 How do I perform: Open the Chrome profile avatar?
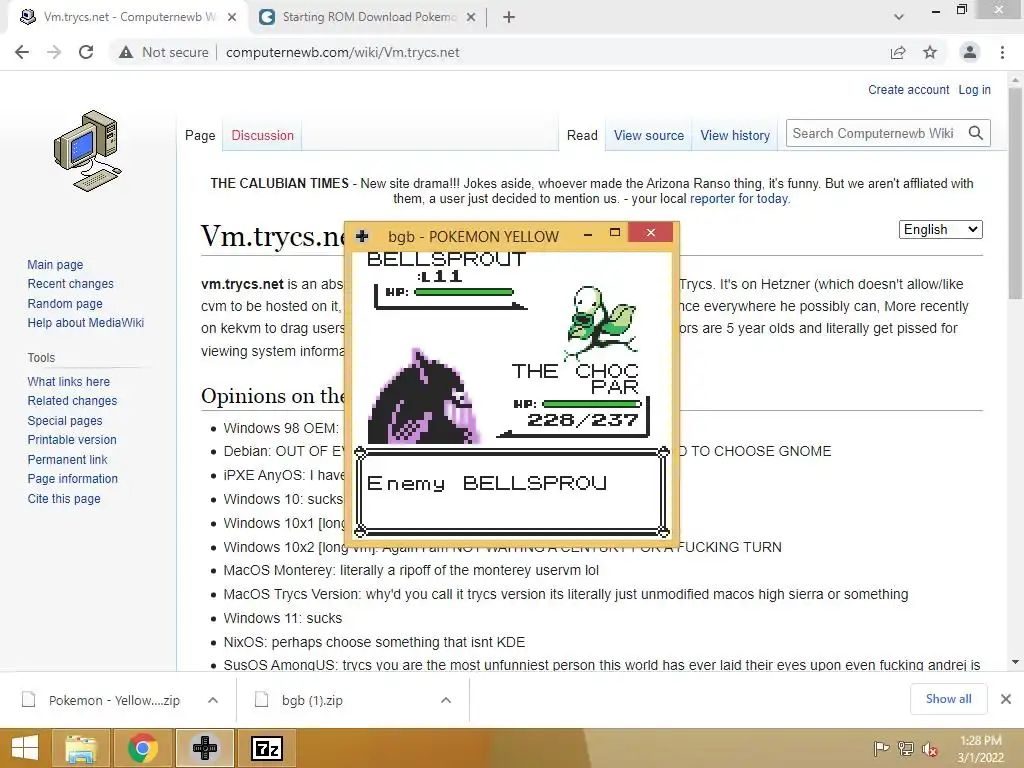[x=970, y=52]
